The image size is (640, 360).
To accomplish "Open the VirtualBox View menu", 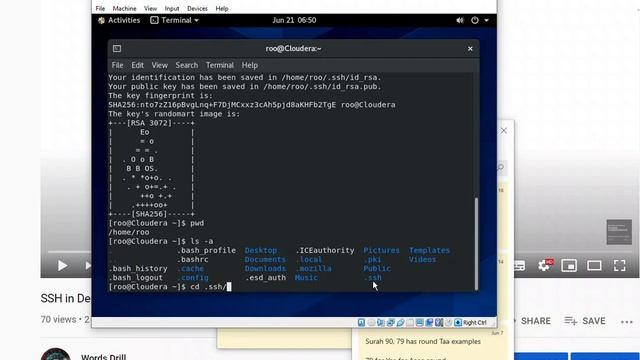I will [x=150, y=8].
